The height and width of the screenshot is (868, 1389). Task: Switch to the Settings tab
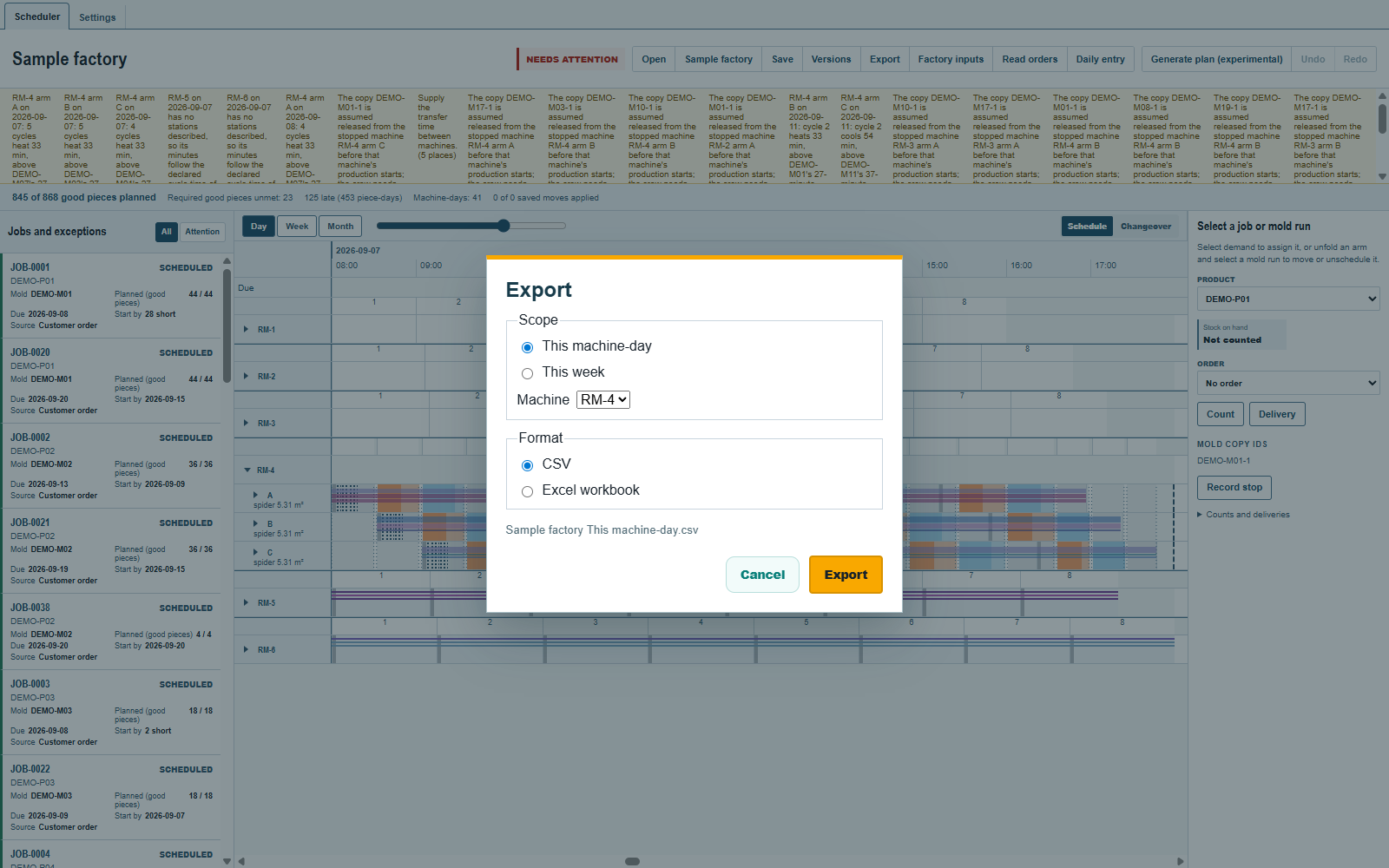click(97, 17)
